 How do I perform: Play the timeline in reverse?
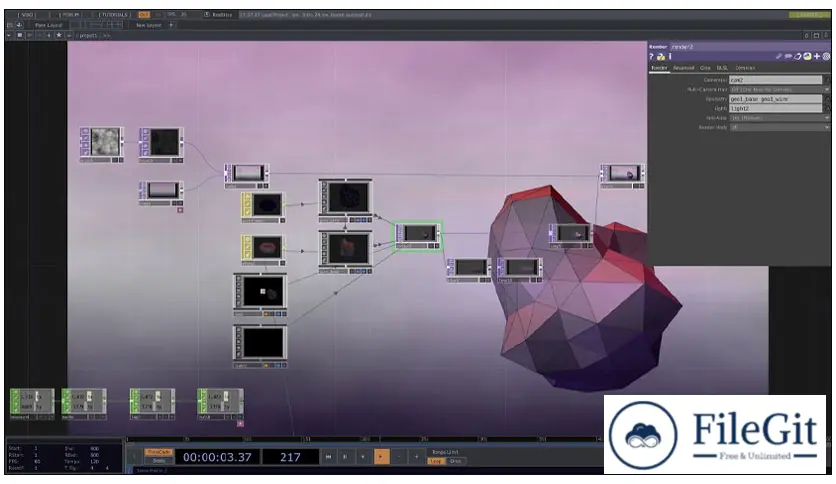363,457
